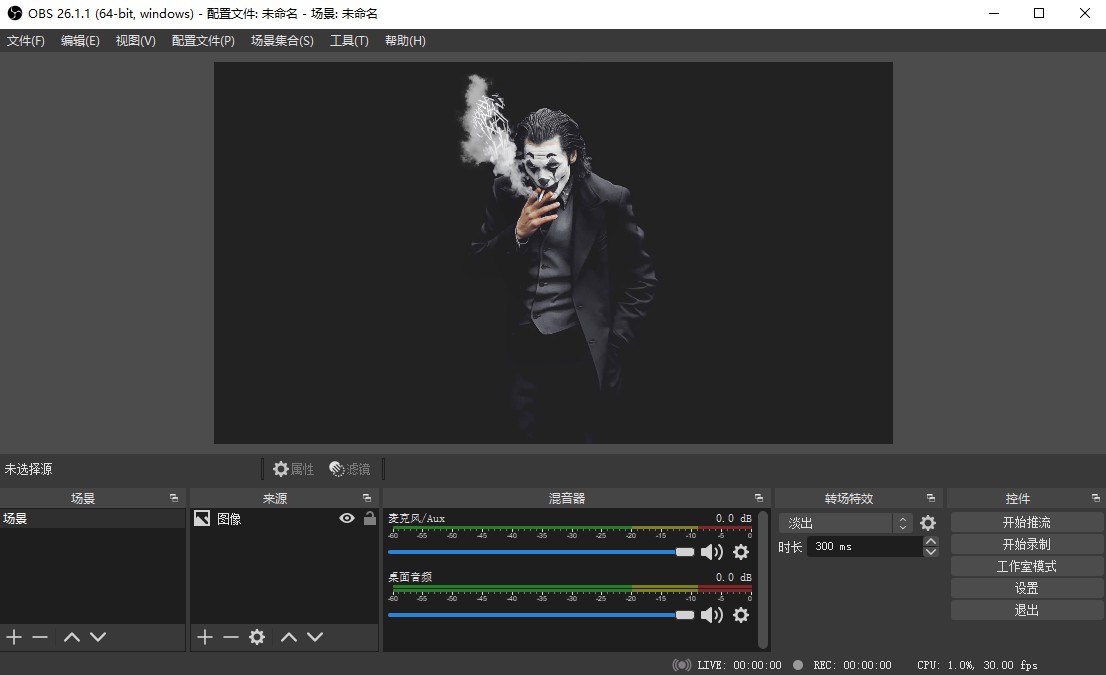Adjust the 麦克风/Aux volume slider
The height and width of the screenshot is (675, 1106).
[x=541, y=552]
